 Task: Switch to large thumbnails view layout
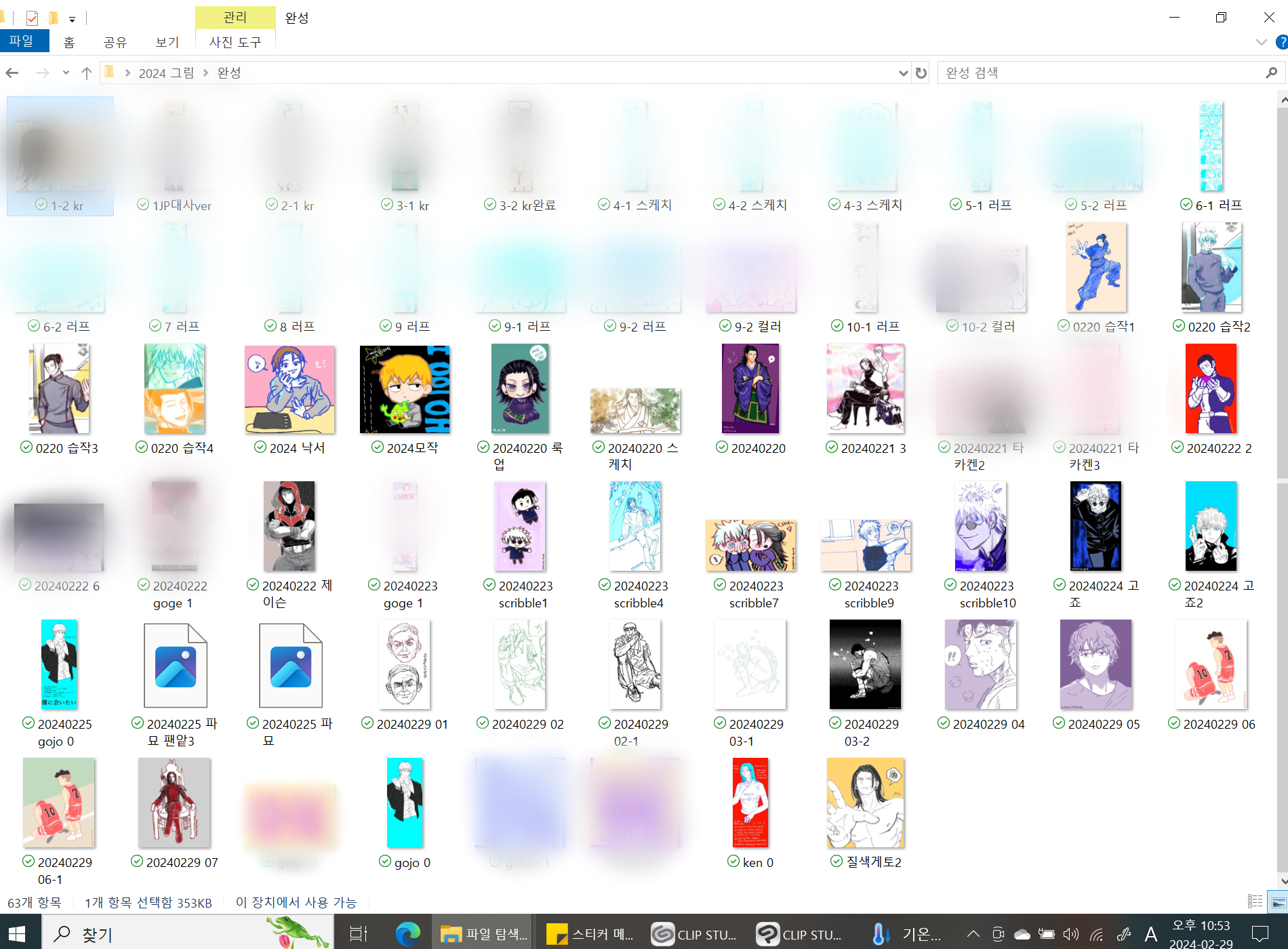click(x=1279, y=902)
